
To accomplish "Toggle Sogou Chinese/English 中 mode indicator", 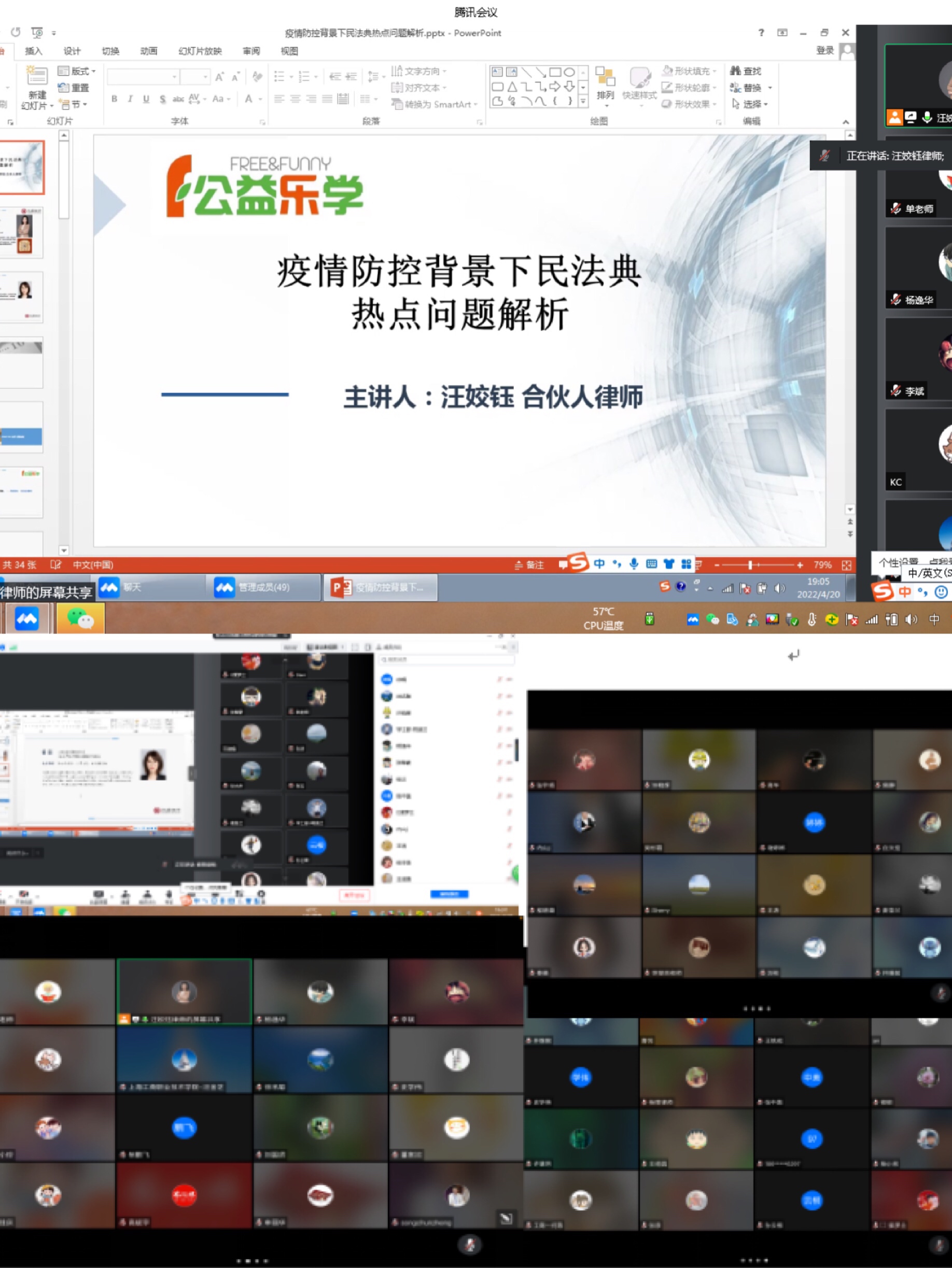I will pyautogui.click(x=599, y=564).
